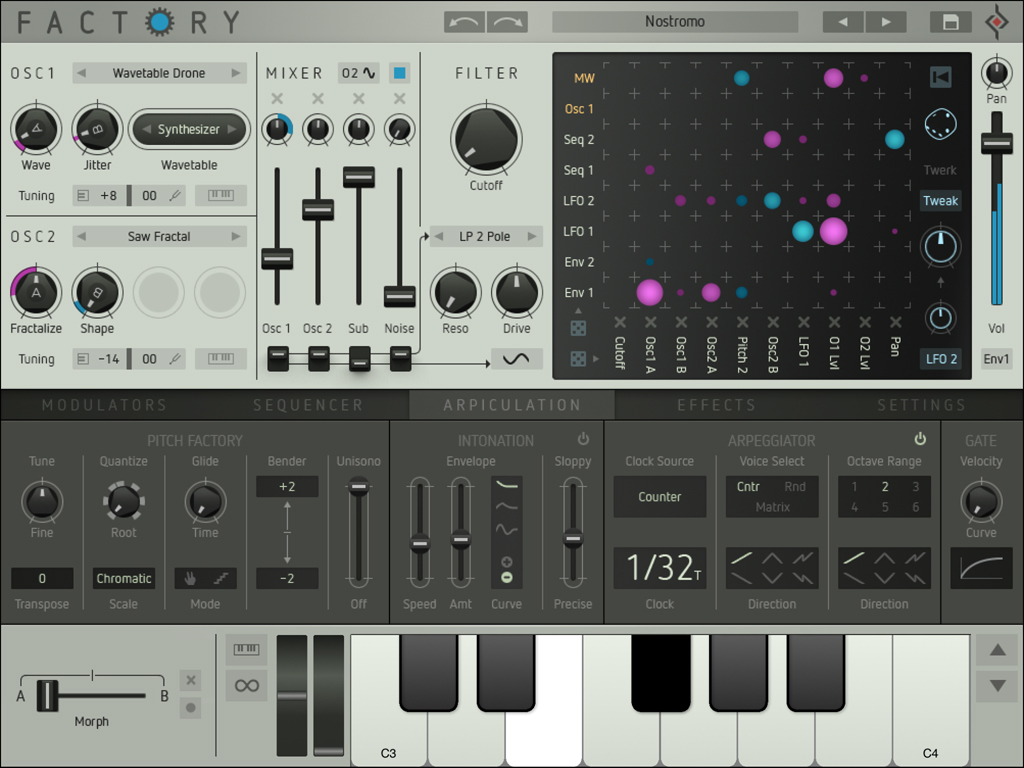1024x768 pixels.
Task: Click the lower dice icon with arrow
Action: 578,359
